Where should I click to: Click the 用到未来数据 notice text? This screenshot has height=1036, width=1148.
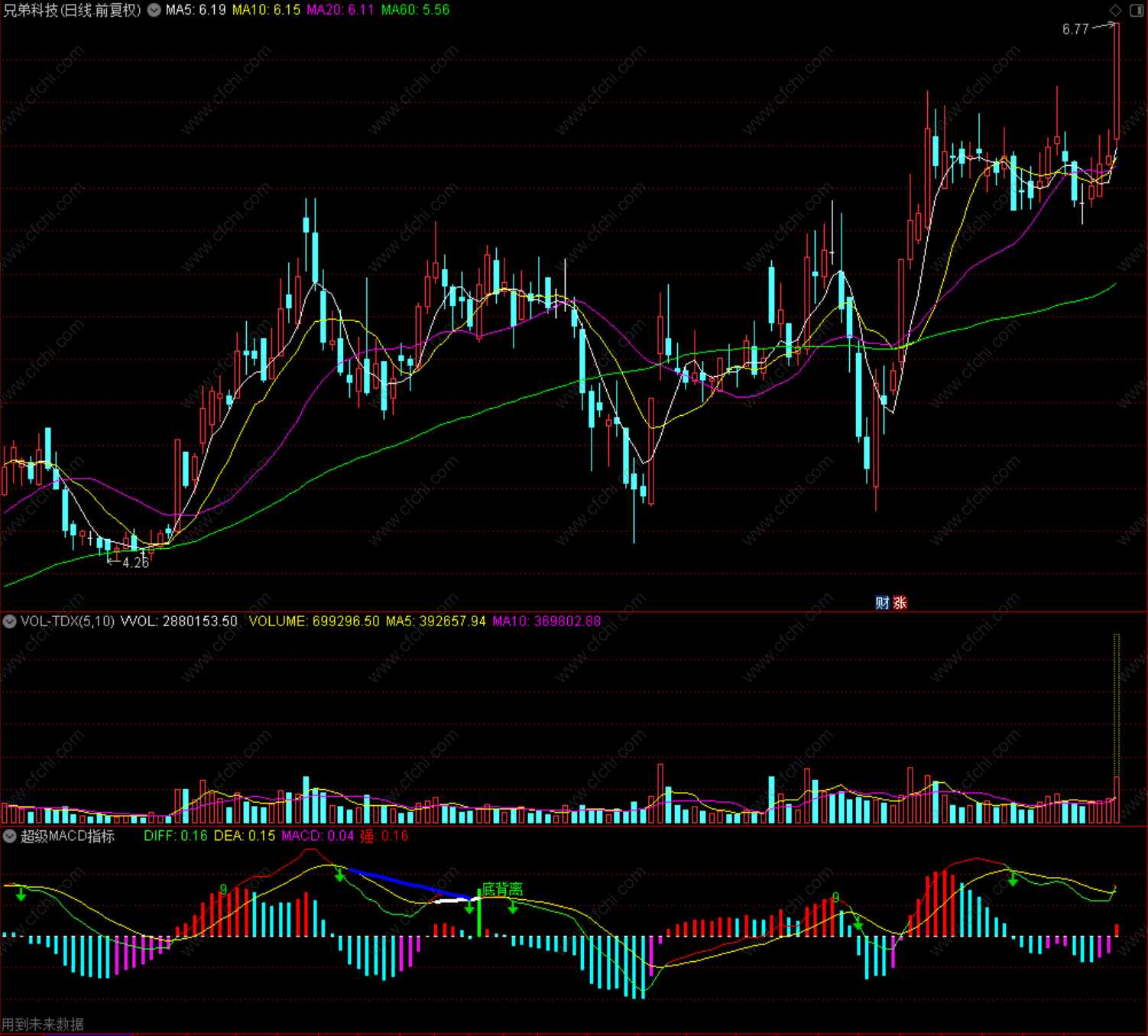click(x=43, y=1024)
